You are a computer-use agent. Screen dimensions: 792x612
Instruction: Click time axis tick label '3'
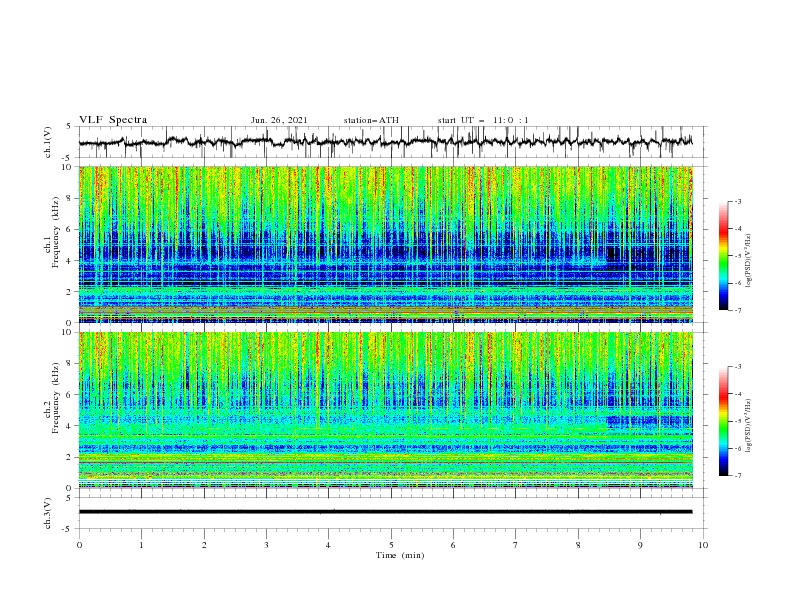point(266,545)
